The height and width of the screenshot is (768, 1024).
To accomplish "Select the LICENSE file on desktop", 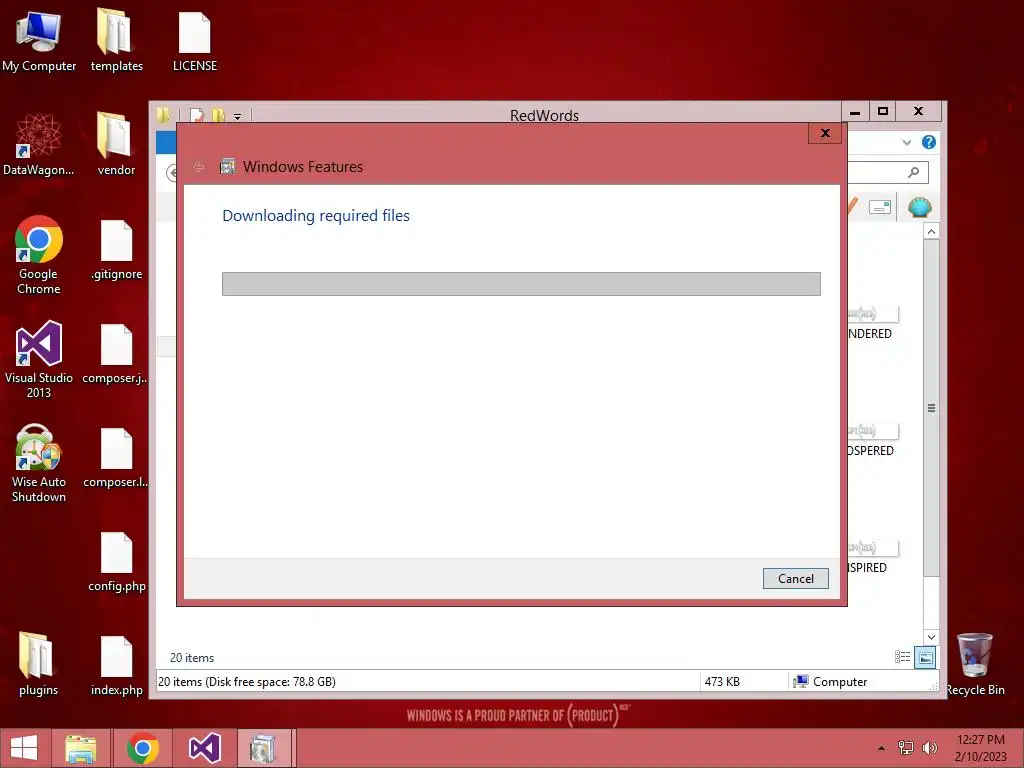I will (195, 40).
